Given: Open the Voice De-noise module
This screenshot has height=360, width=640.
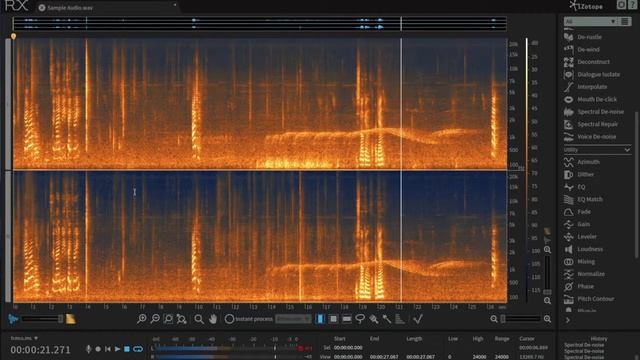Looking at the screenshot, I should [x=591, y=137].
